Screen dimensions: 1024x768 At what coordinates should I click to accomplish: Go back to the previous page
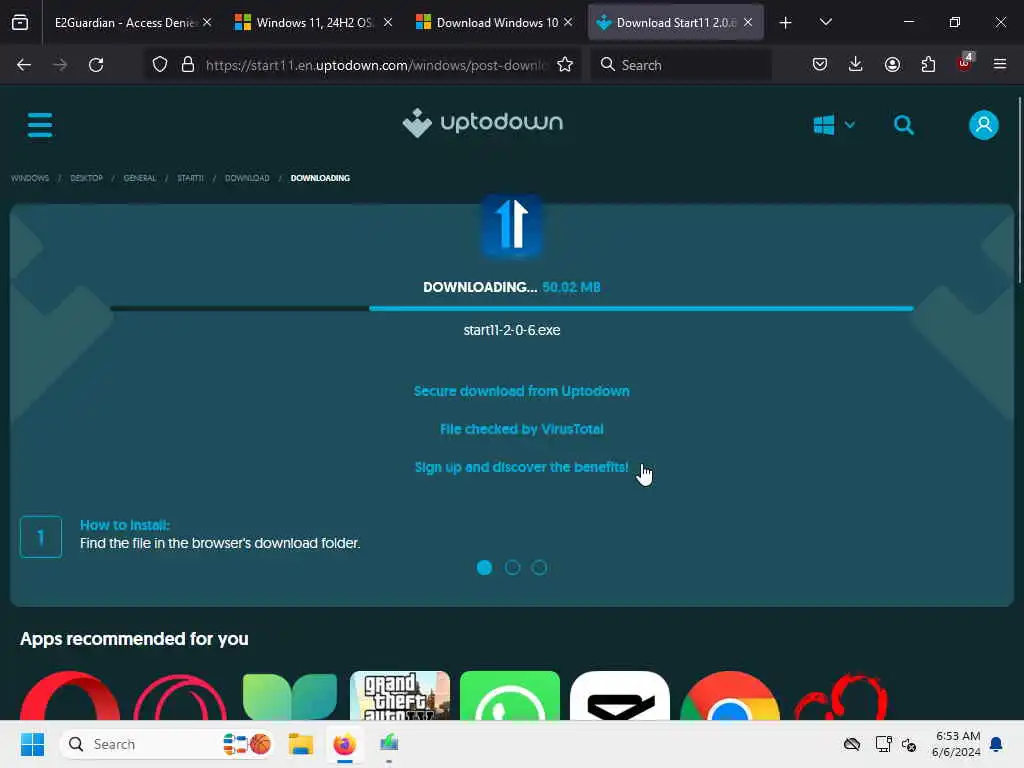tap(24, 65)
